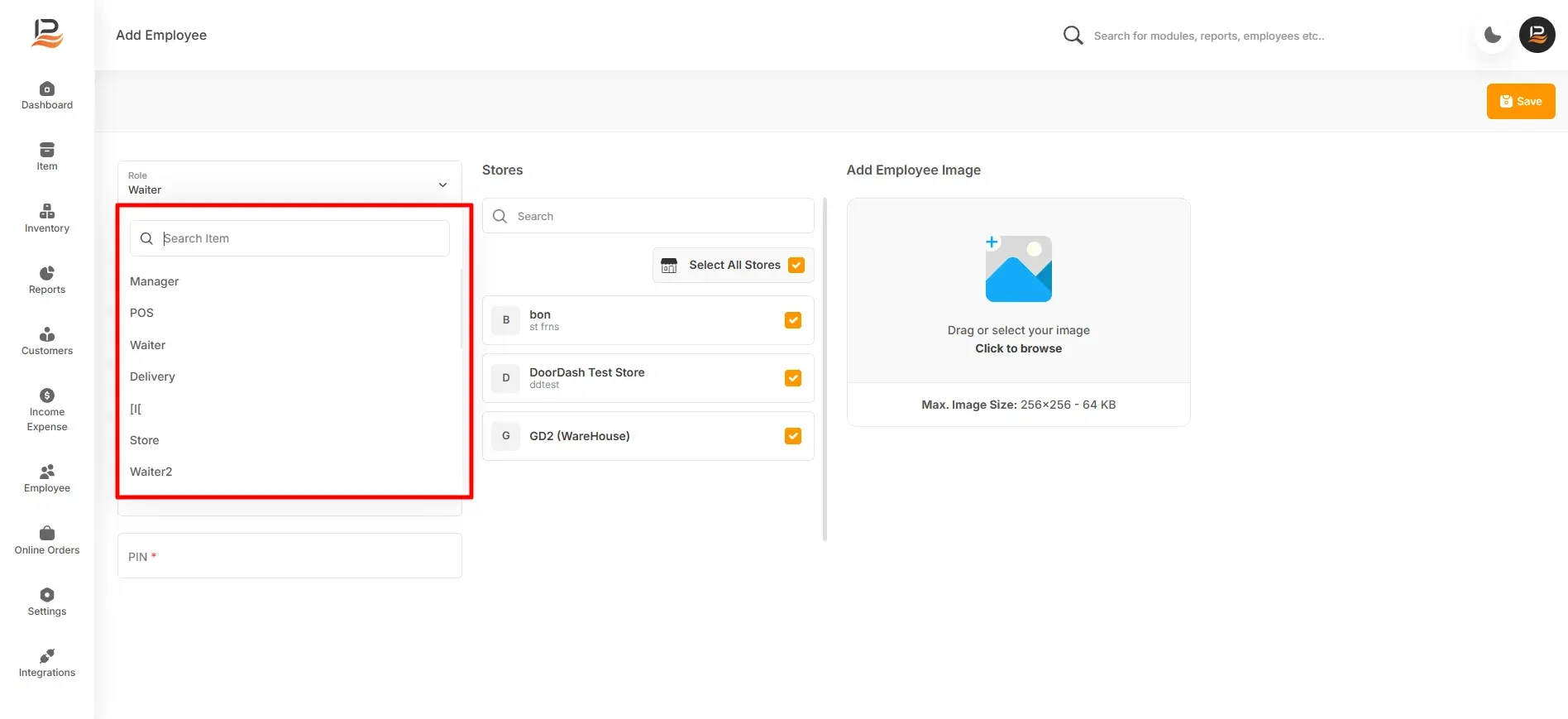Open the Employee sidebar section
Image resolution: width=1568 pixels, height=719 pixels.
coord(47,478)
